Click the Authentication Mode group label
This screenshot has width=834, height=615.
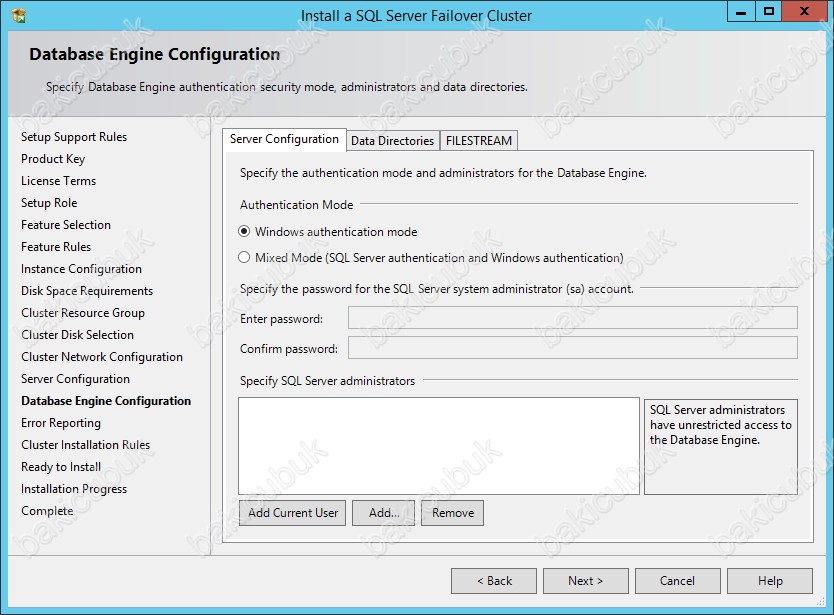[296, 205]
